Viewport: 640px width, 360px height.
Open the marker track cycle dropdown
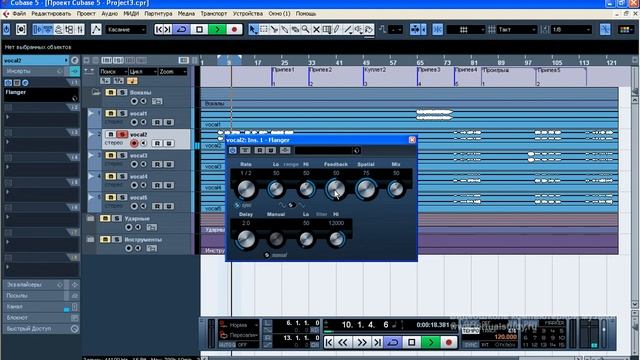[143, 71]
